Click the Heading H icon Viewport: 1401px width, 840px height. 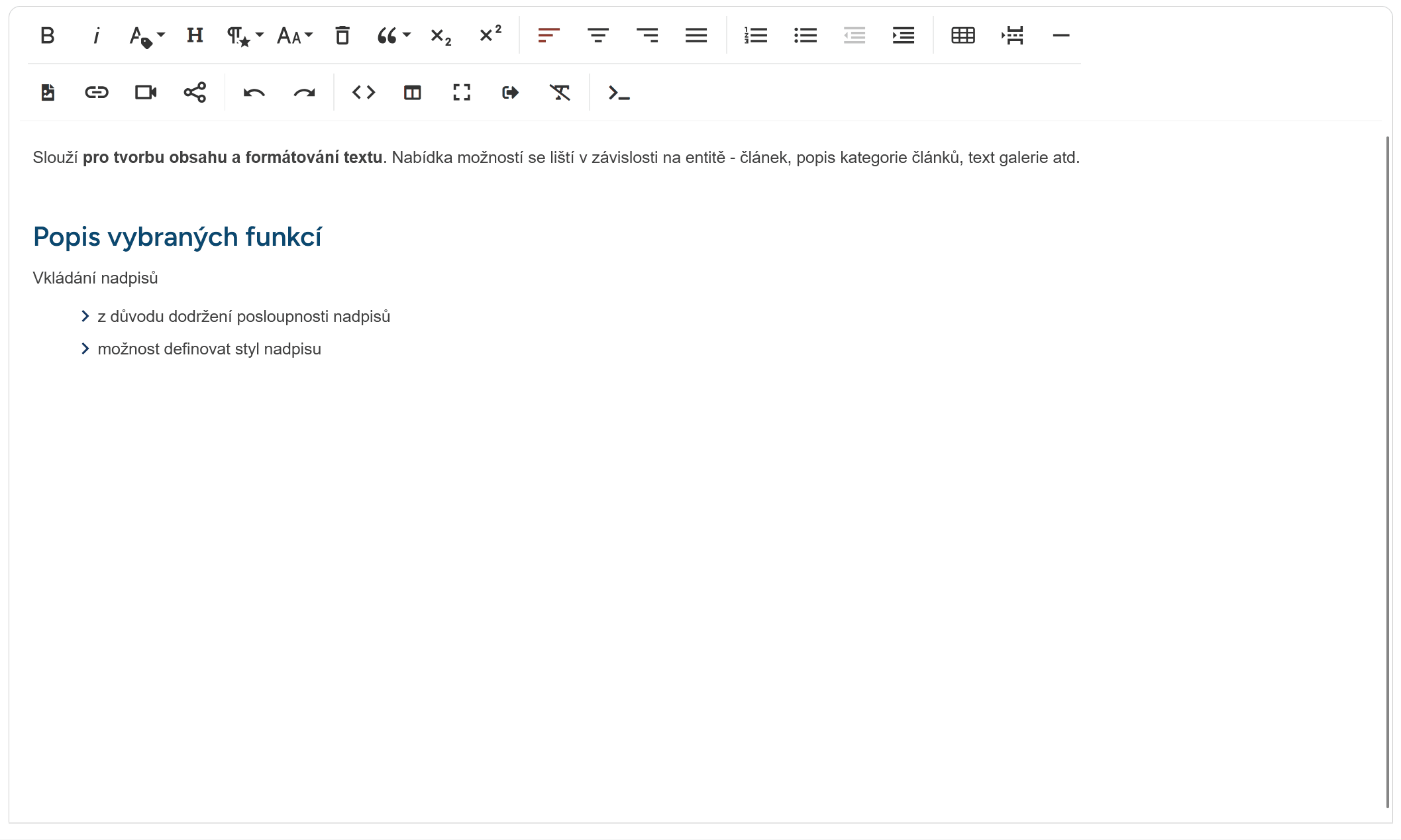click(195, 36)
